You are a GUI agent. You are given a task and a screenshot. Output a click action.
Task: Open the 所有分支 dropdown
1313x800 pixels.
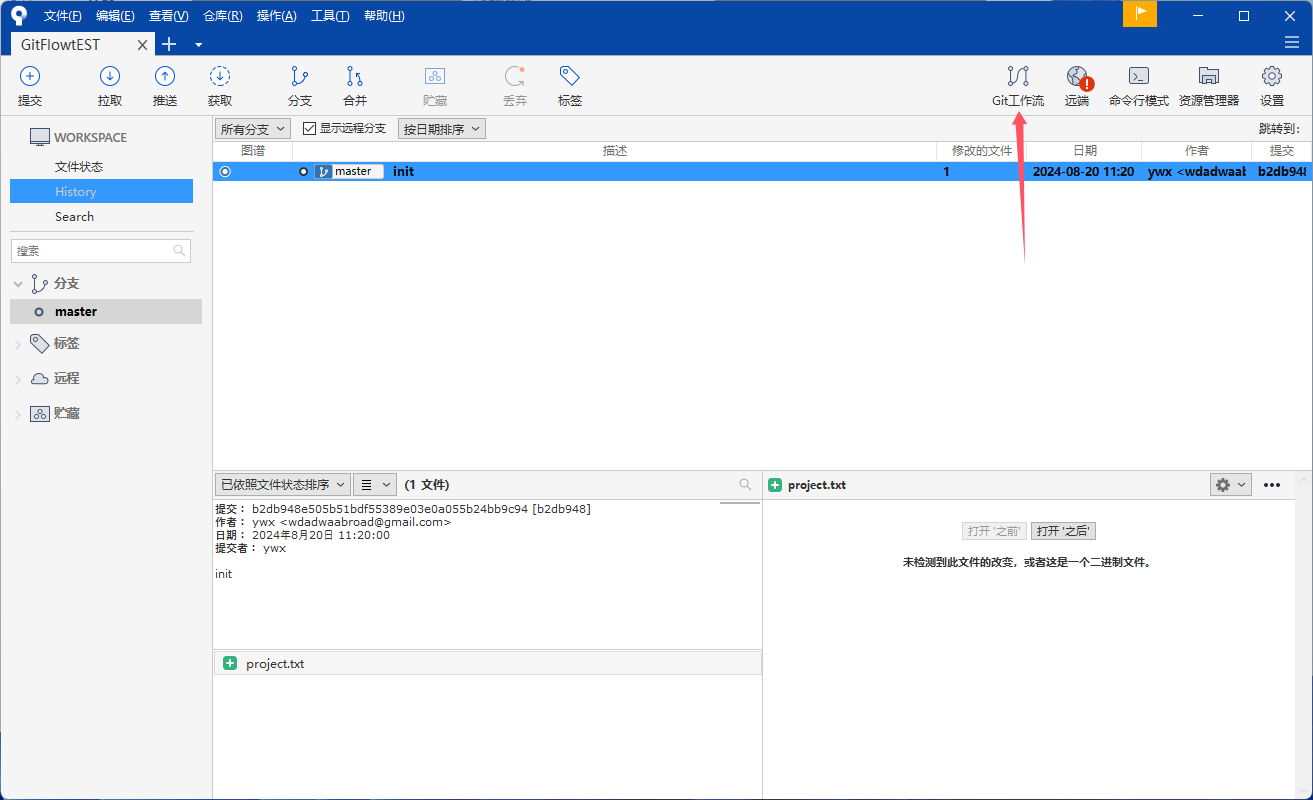click(253, 129)
